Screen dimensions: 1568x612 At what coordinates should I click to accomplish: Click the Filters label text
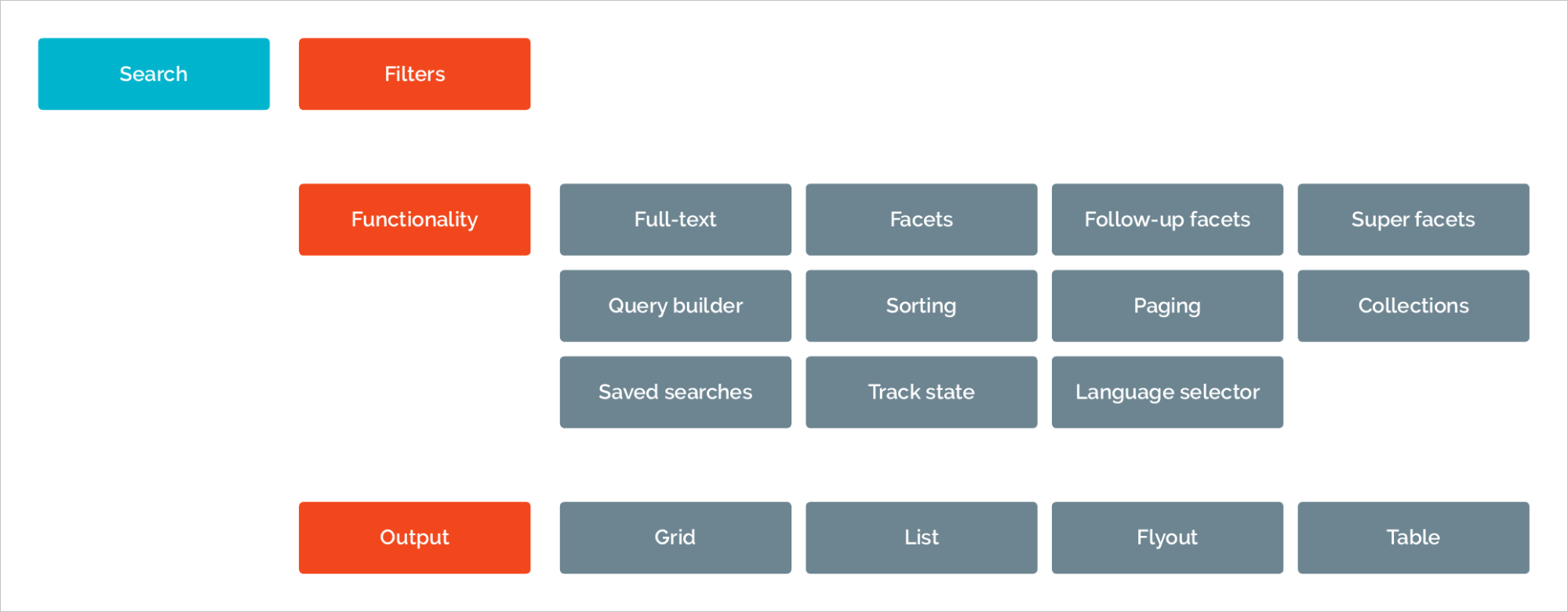coord(414,74)
